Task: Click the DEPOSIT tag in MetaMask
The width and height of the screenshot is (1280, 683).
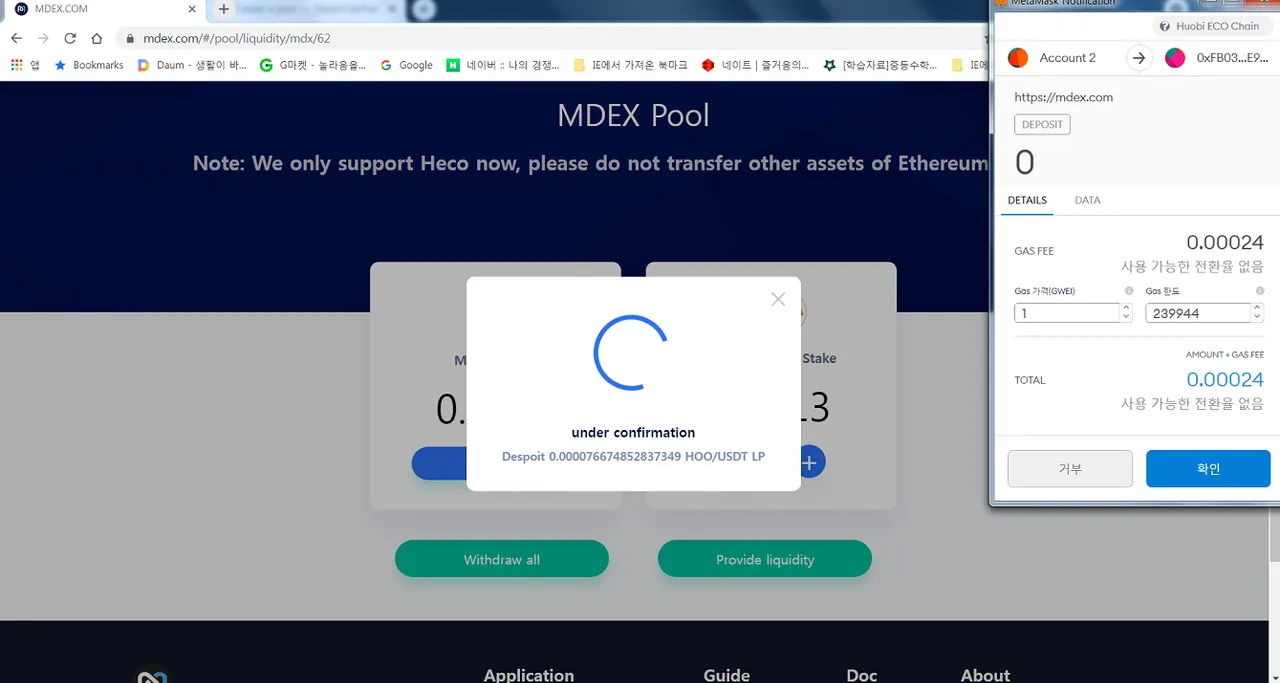Action: tap(1042, 125)
